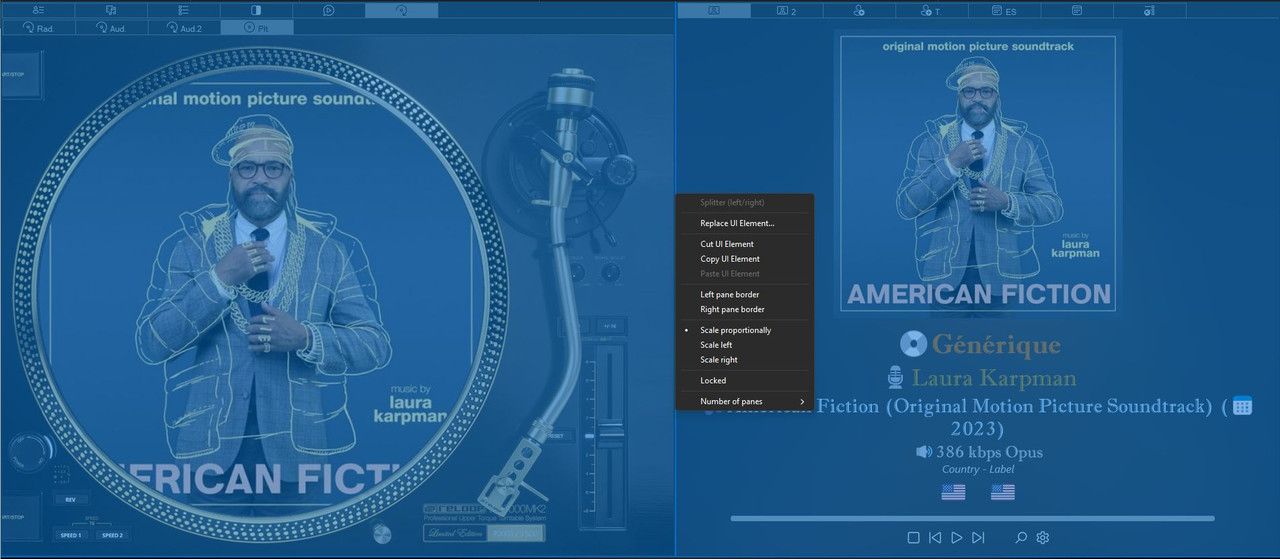Click the first US flag icon
1280x559 pixels.
coord(953,492)
